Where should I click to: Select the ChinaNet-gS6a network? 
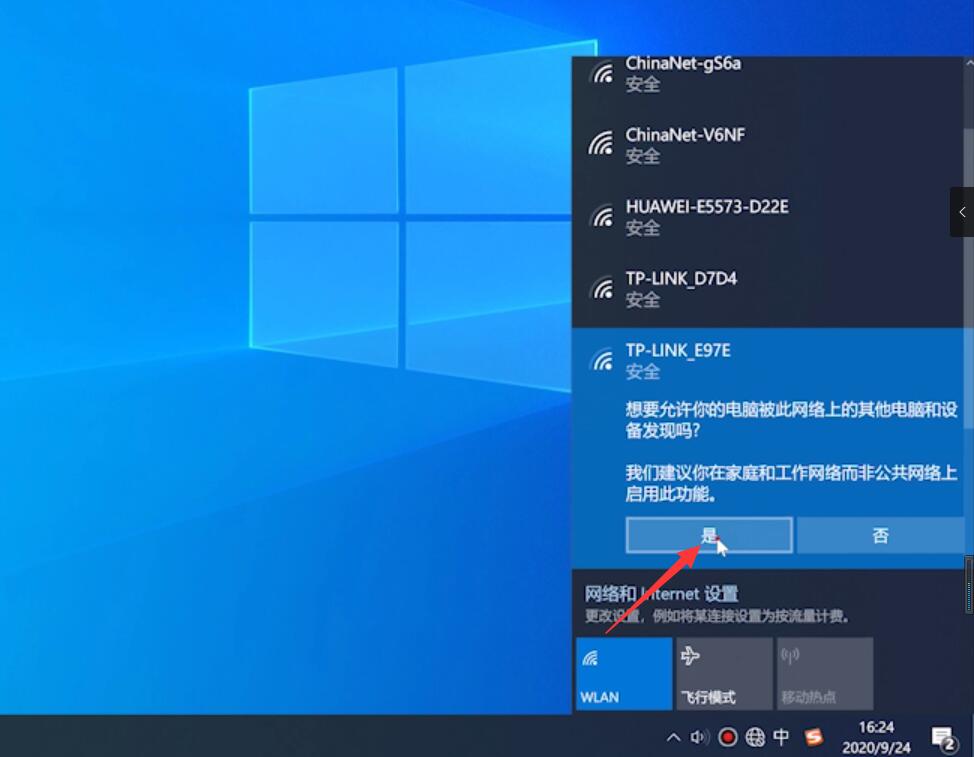coord(768,75)
